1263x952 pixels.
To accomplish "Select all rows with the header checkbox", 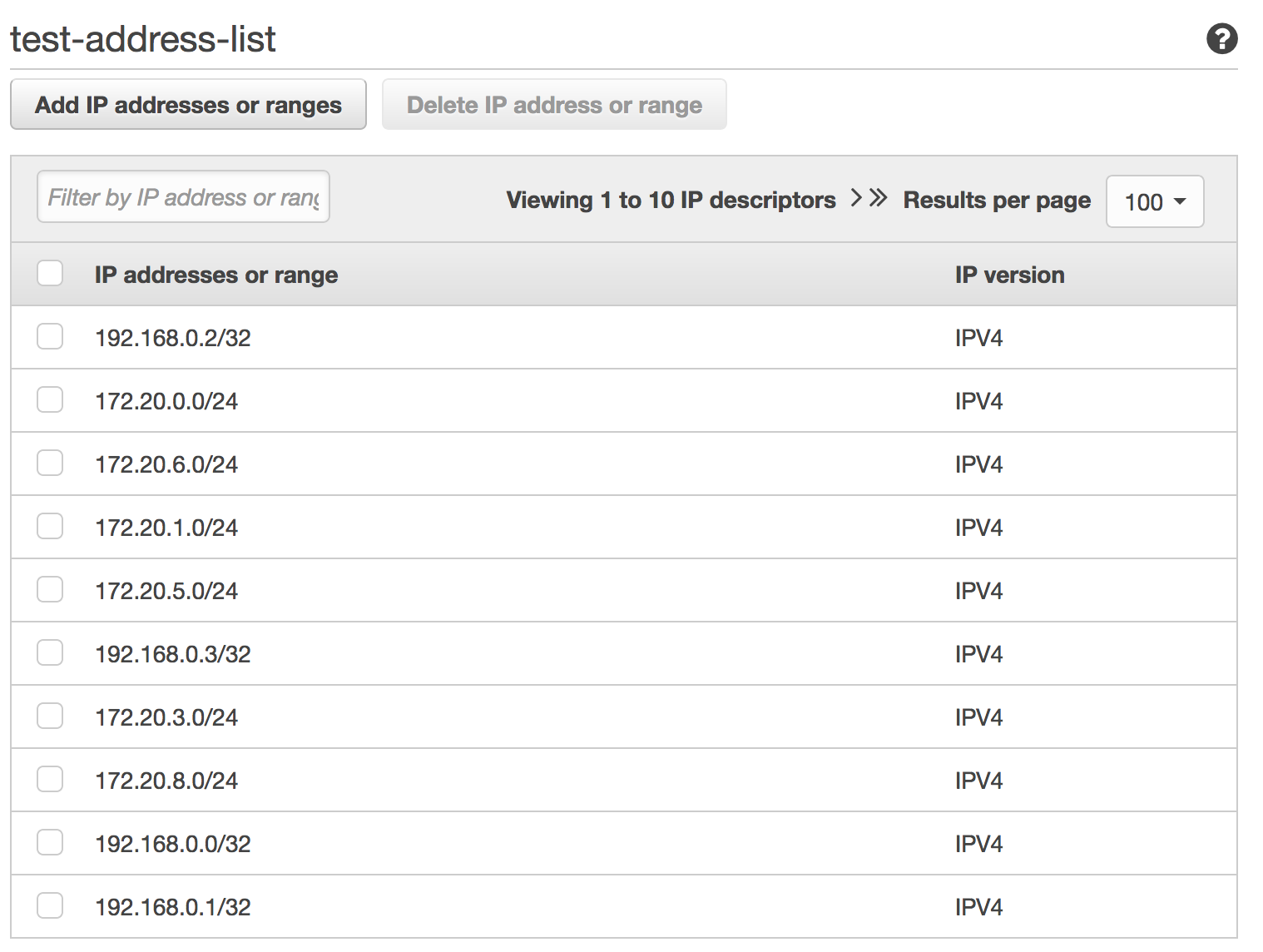I will [x=50, y=272].
